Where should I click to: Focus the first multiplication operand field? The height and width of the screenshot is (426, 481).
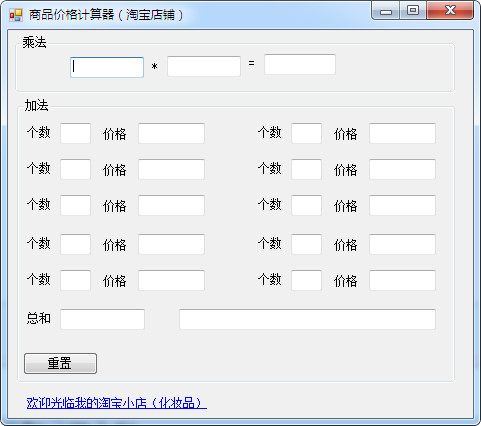point(107,67)
